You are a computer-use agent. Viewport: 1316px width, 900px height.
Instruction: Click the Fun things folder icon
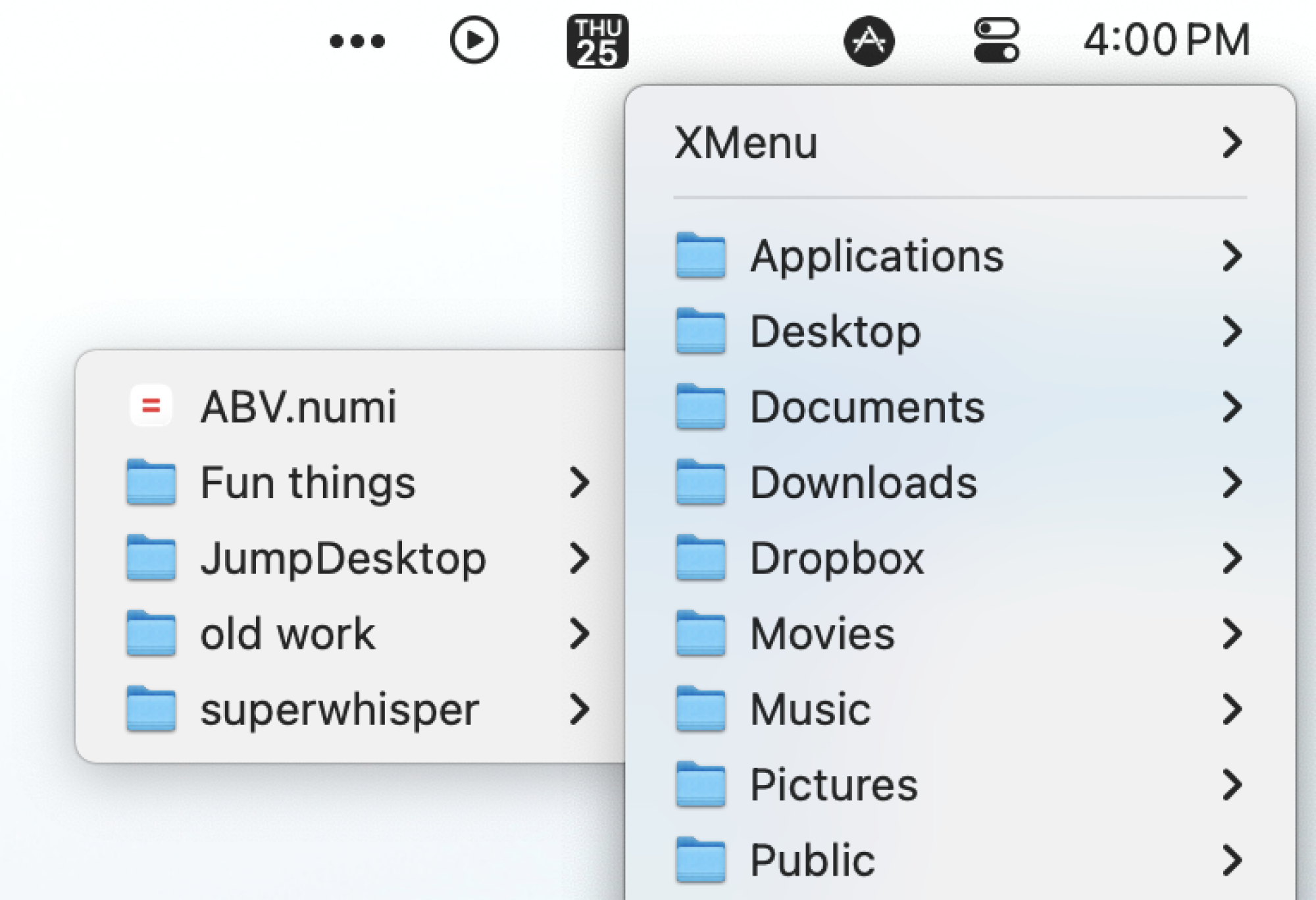151,482
